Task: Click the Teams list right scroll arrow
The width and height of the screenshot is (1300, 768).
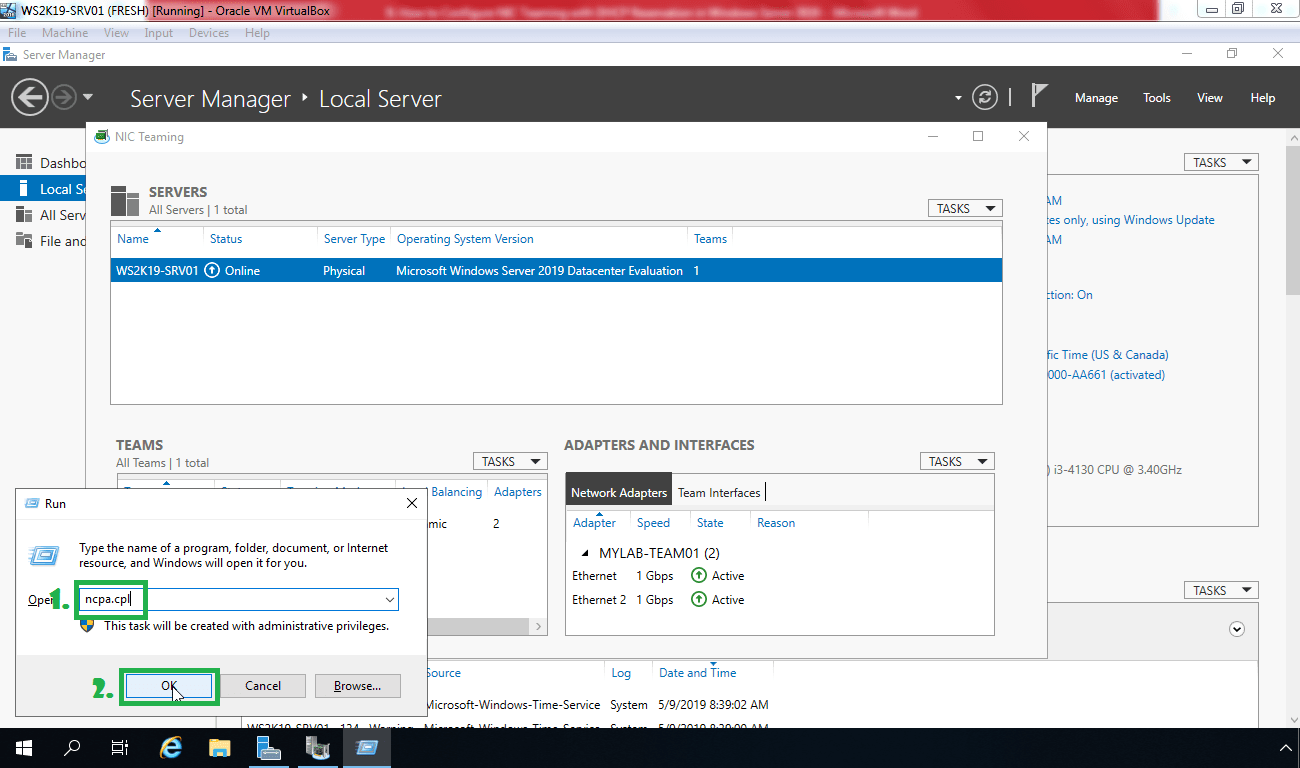Action: (x=540, y=627)
